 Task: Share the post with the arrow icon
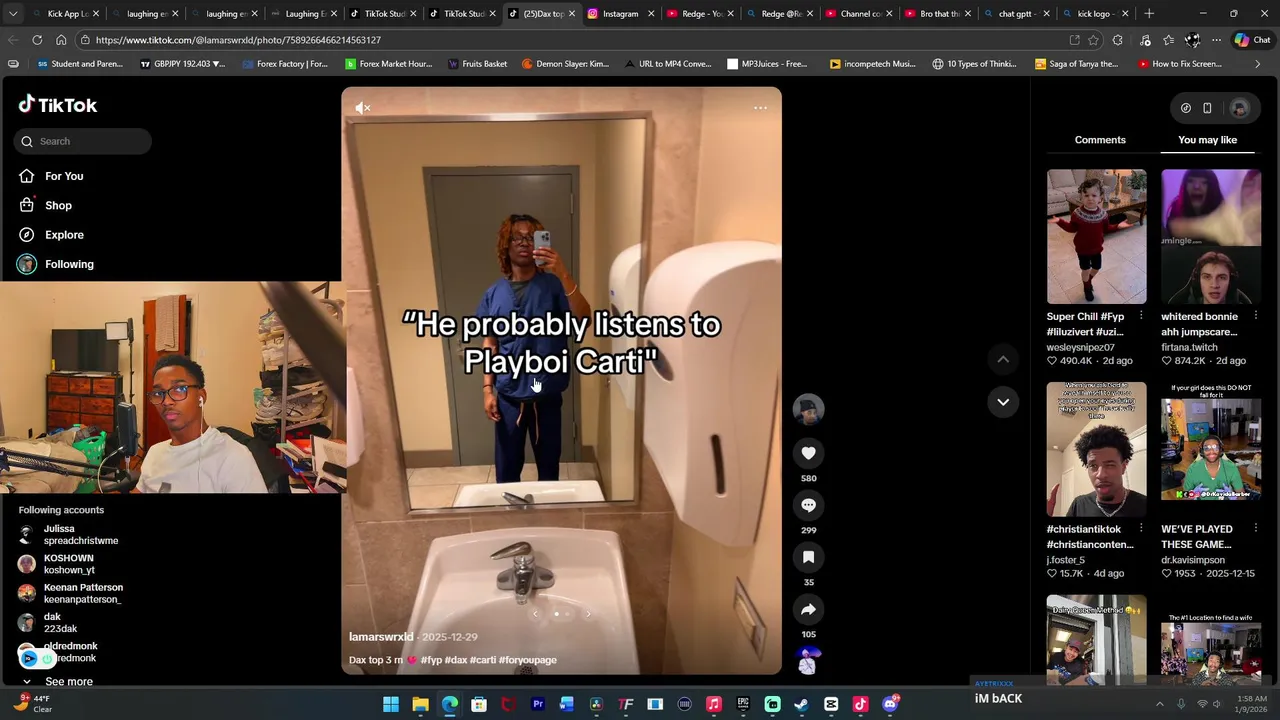pyautogui.click(x=808, y=609)
